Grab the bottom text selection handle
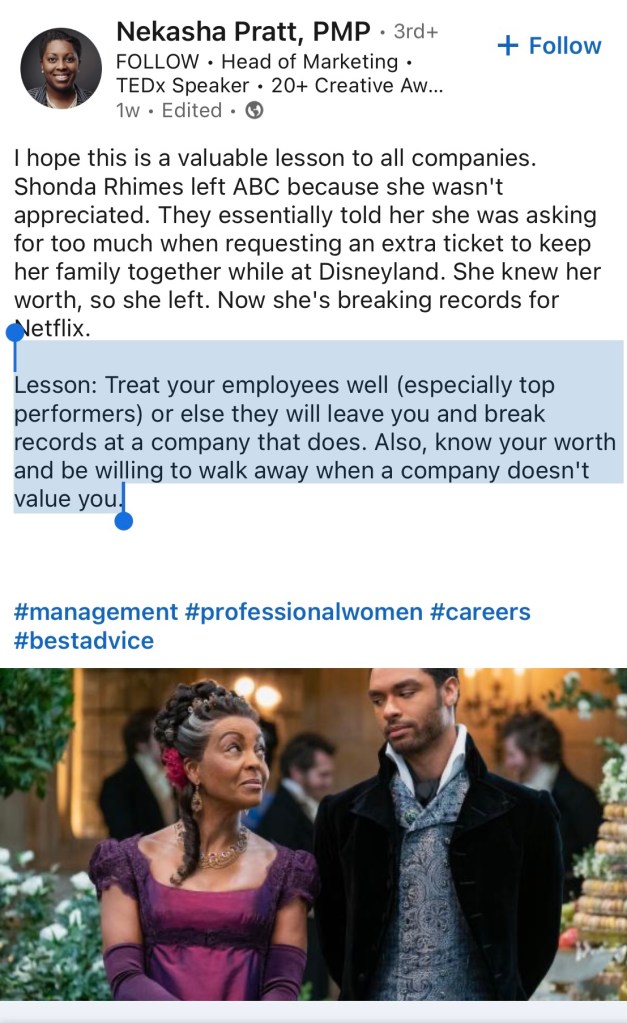Screen dimensions: 627x1023 [124, 520]
